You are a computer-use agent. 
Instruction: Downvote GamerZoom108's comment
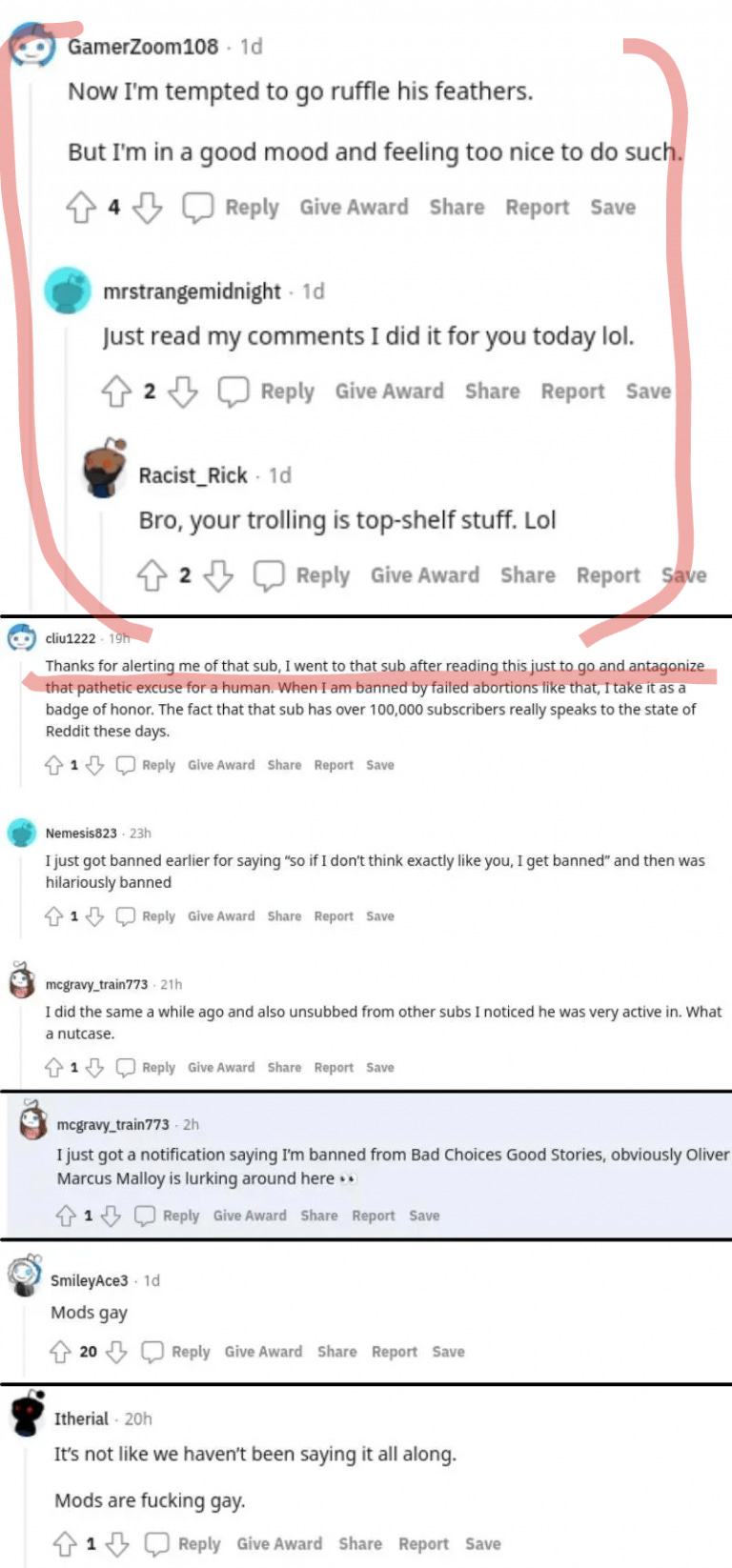coord(147,208)
